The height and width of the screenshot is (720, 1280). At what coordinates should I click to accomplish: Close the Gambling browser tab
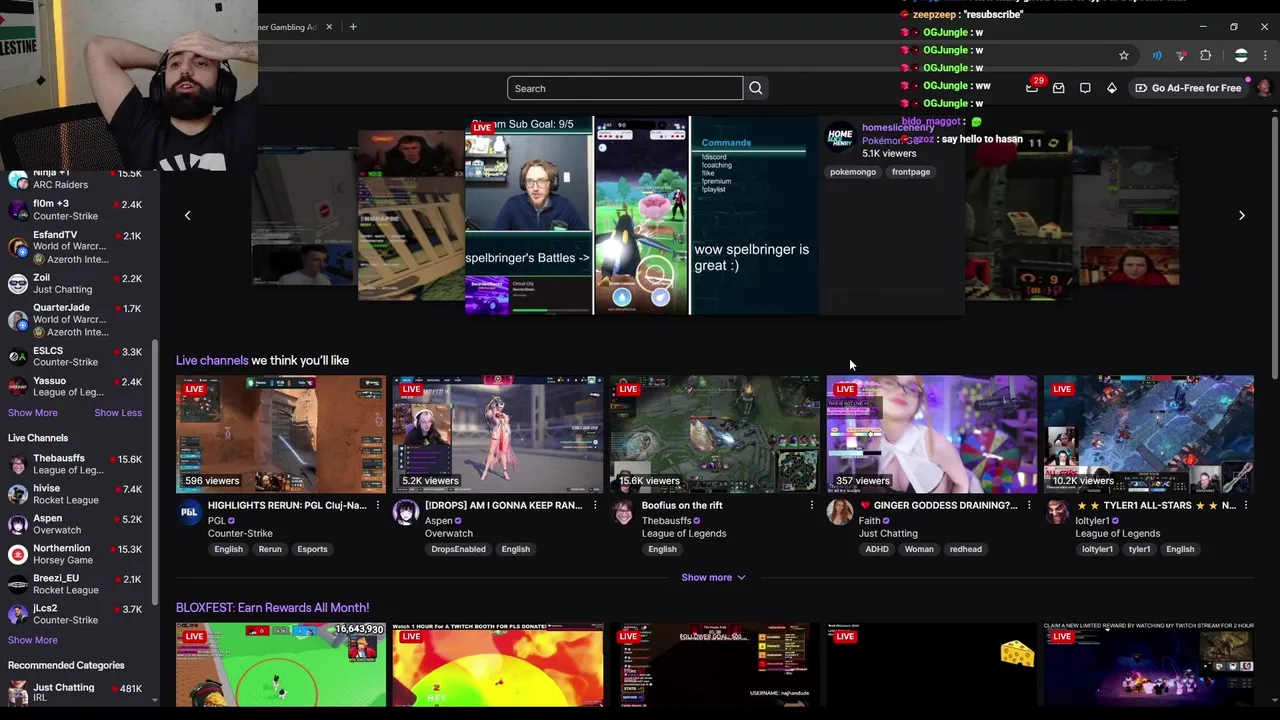pyautogui.click(x=329, y=27)
